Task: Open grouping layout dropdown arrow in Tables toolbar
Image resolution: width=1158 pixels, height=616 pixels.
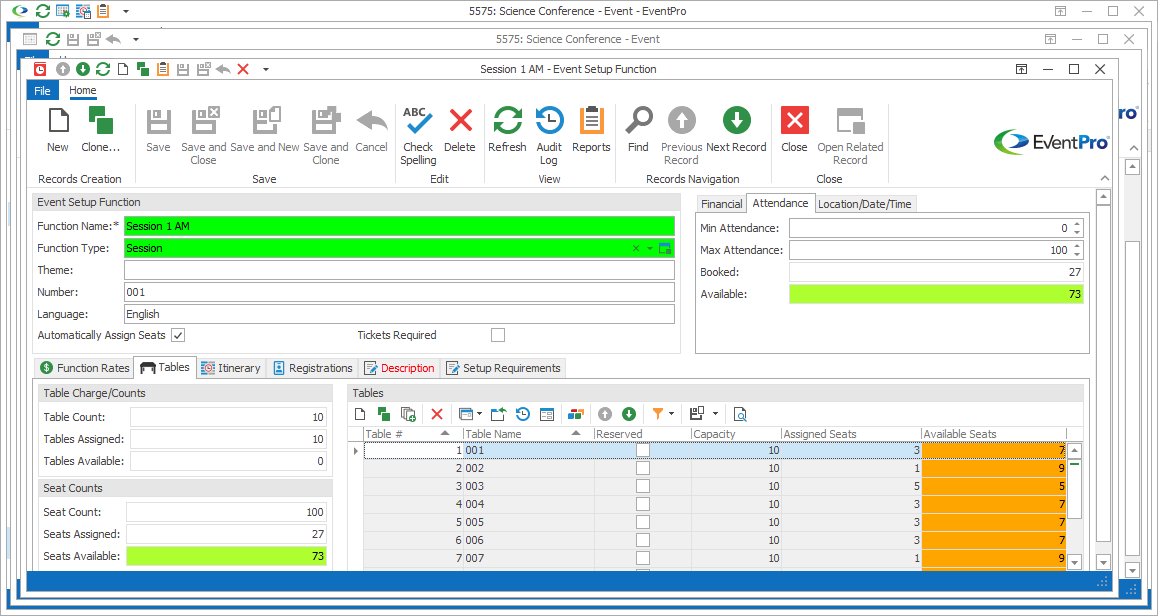Action: (715, 414)
